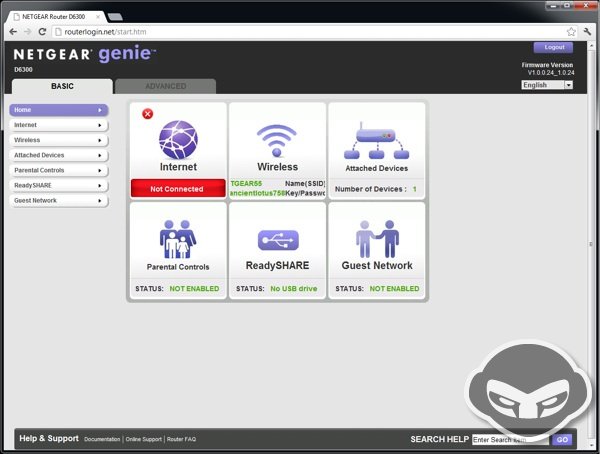Select Parental Controls in the sidebar

59,170
